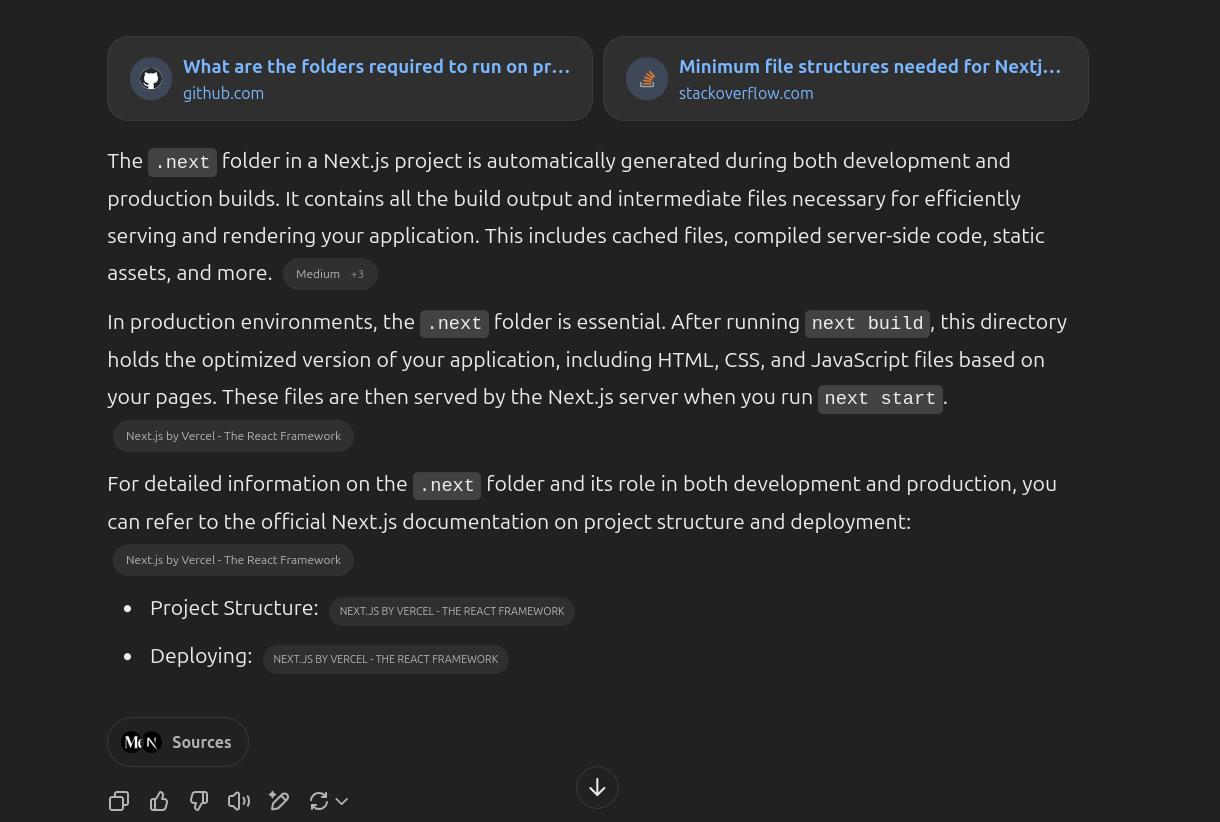1220x822 pixels.
Task: Open the Sources button
Action: click(x=178, y=742)
